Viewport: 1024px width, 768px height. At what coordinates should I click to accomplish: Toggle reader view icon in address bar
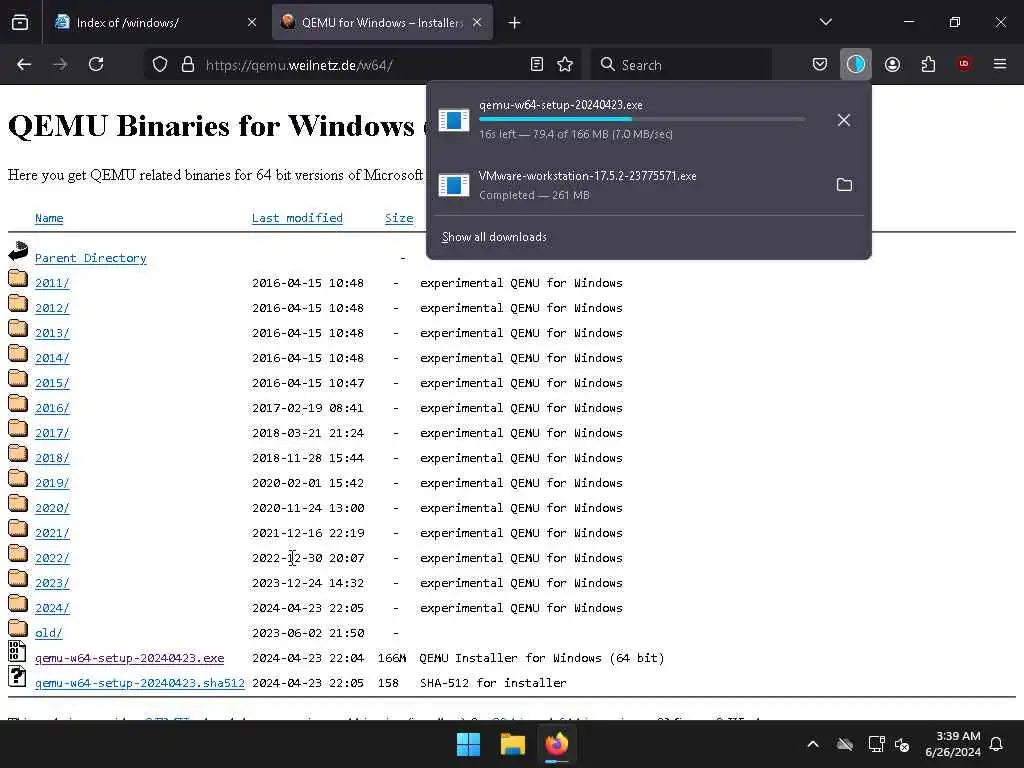(x=537, y=65)
